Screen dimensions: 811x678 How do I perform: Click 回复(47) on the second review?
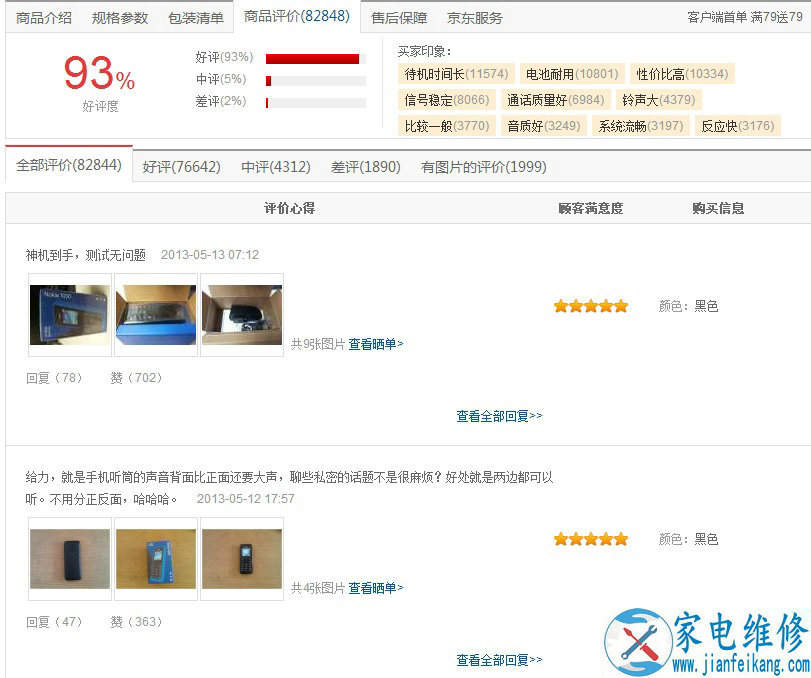(54, 622)
